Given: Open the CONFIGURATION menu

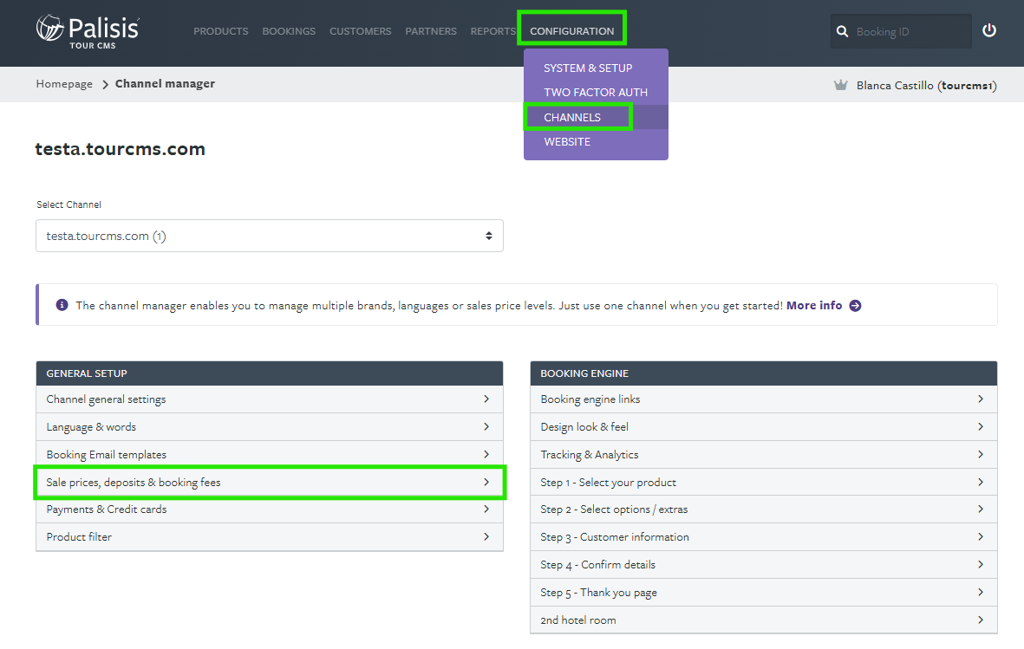Looking at the screenshot, I should pyautogui.click(x=572, y=31).
